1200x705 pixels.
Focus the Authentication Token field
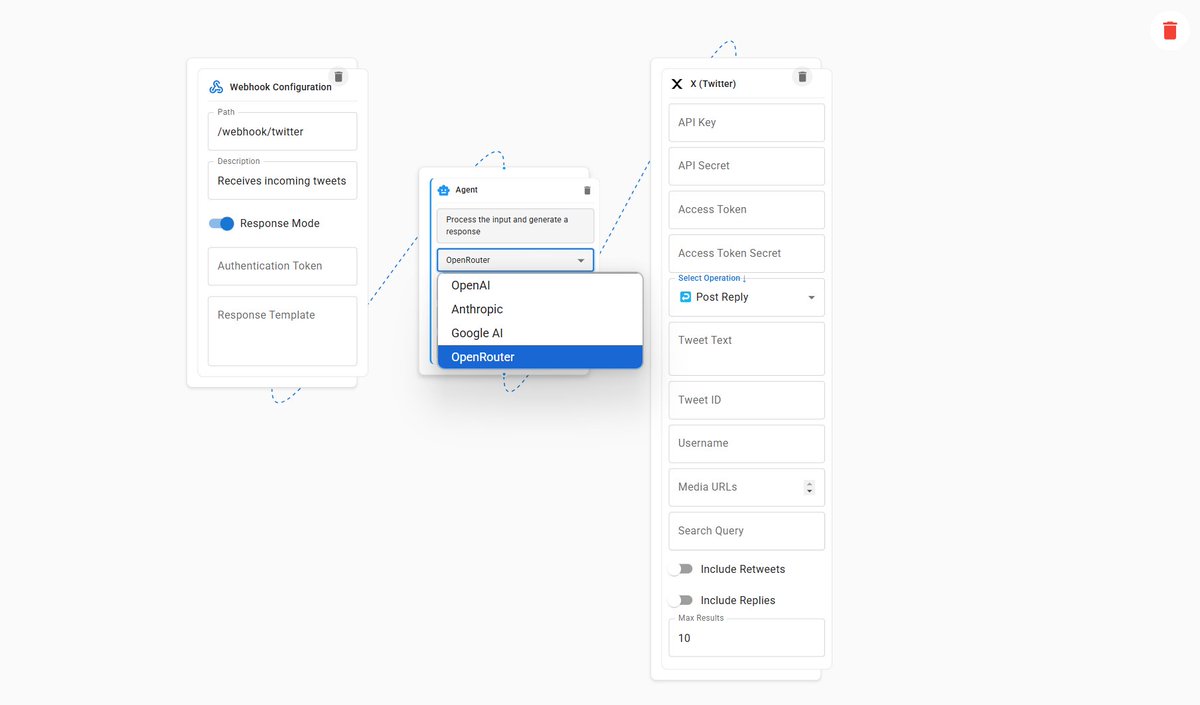click(282, 266)
